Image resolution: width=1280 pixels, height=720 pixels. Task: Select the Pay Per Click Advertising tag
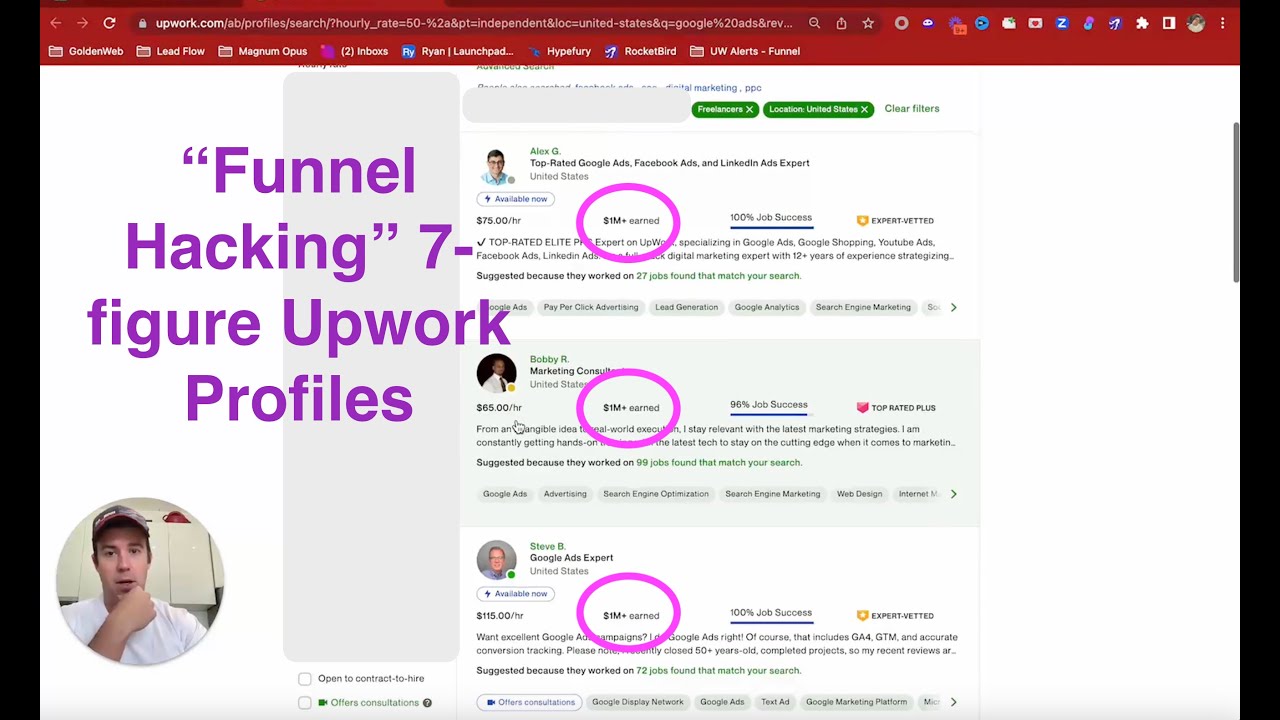[591, 307]
